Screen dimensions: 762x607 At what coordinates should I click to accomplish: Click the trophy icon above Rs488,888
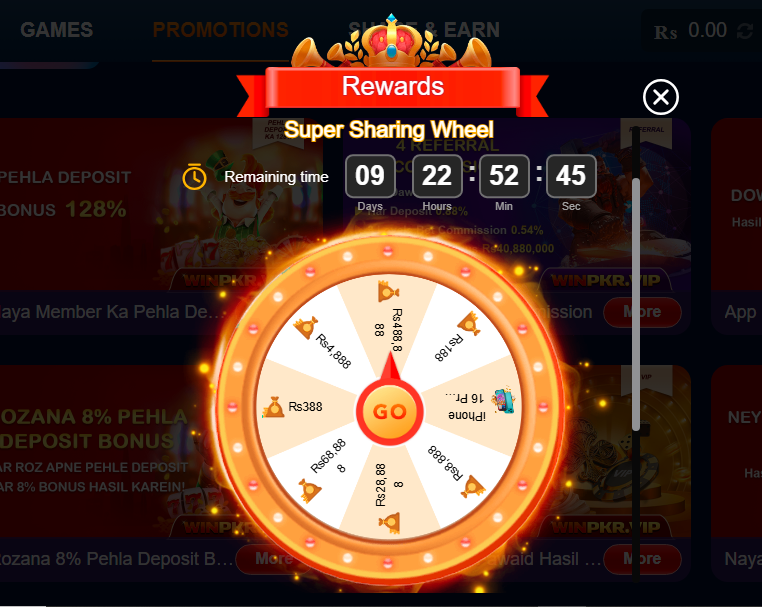click(x=388, y=292)
